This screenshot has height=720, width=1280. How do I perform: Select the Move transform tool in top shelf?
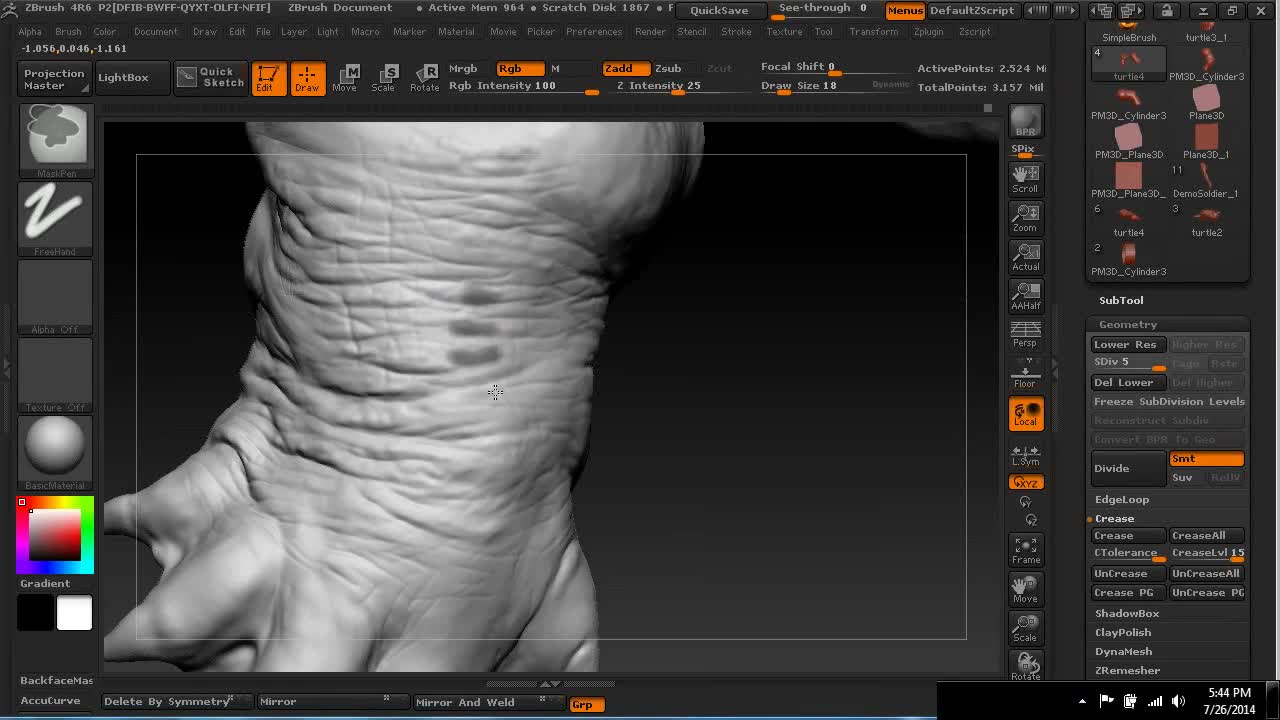[x=344, y=78]
